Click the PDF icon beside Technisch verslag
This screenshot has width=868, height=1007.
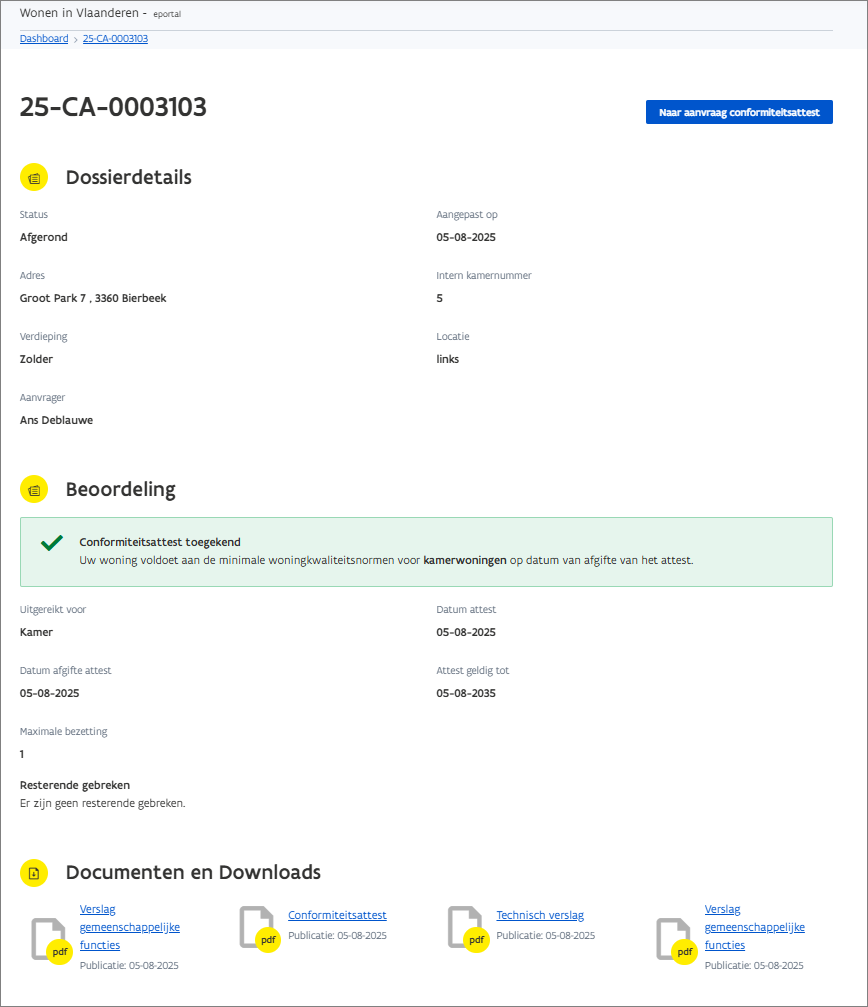pos(466,929)
